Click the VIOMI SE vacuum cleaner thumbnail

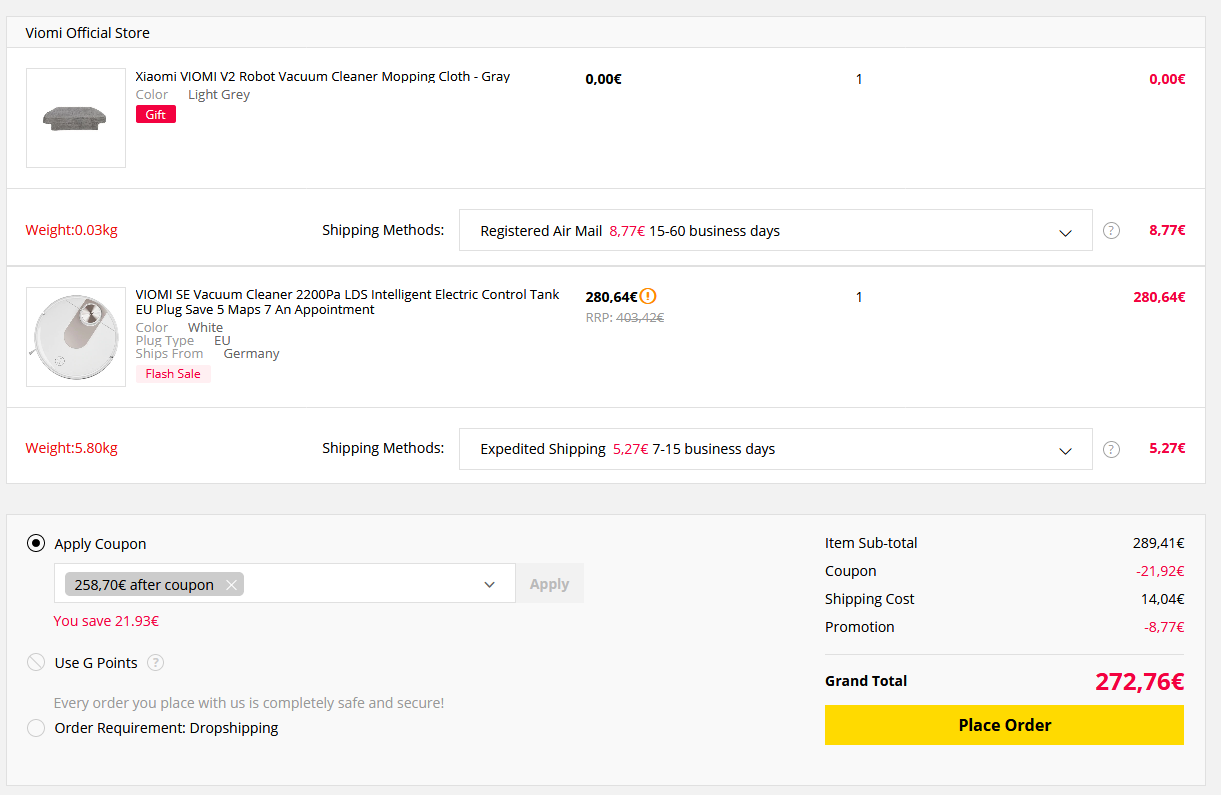pyautogui.click(x=76, y=337)
